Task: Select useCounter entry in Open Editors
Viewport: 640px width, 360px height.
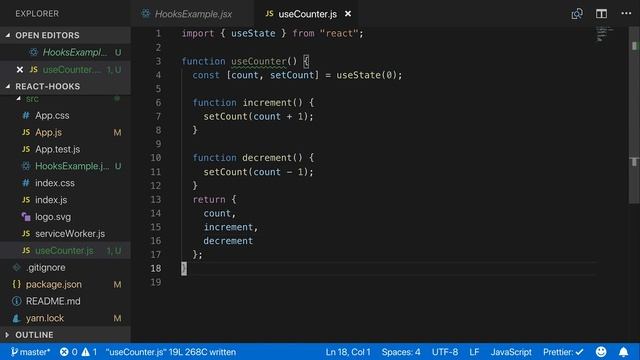Action: pyautogui.click(x=65, y=70)
